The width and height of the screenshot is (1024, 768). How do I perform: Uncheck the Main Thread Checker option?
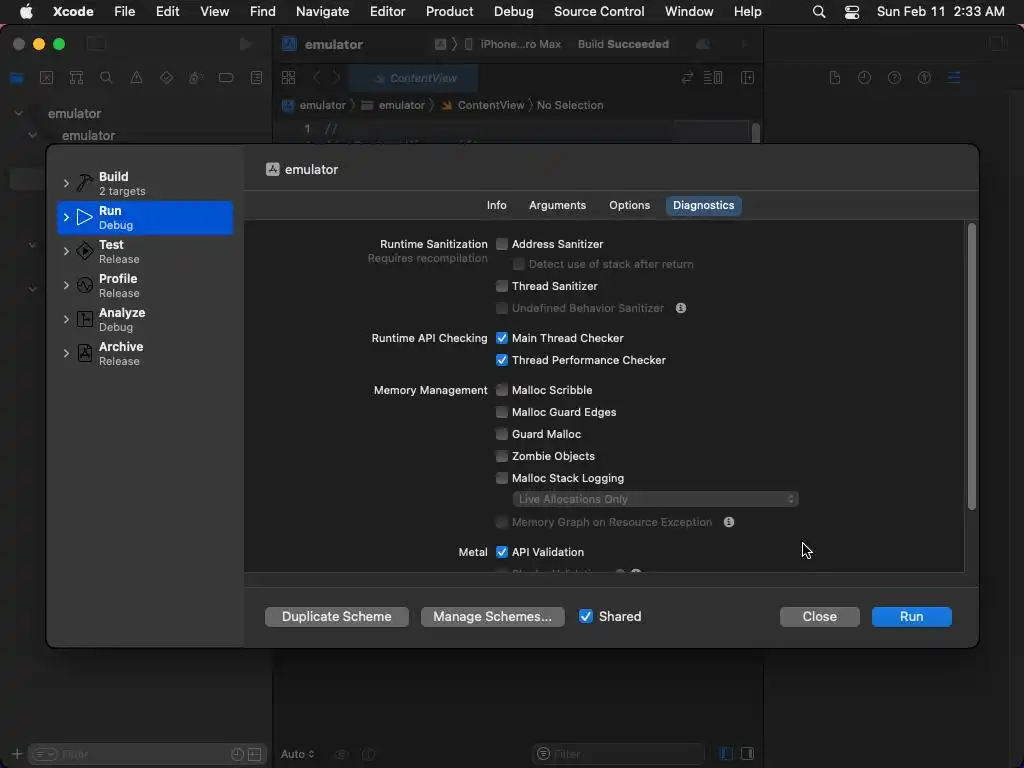click(502, 338)
